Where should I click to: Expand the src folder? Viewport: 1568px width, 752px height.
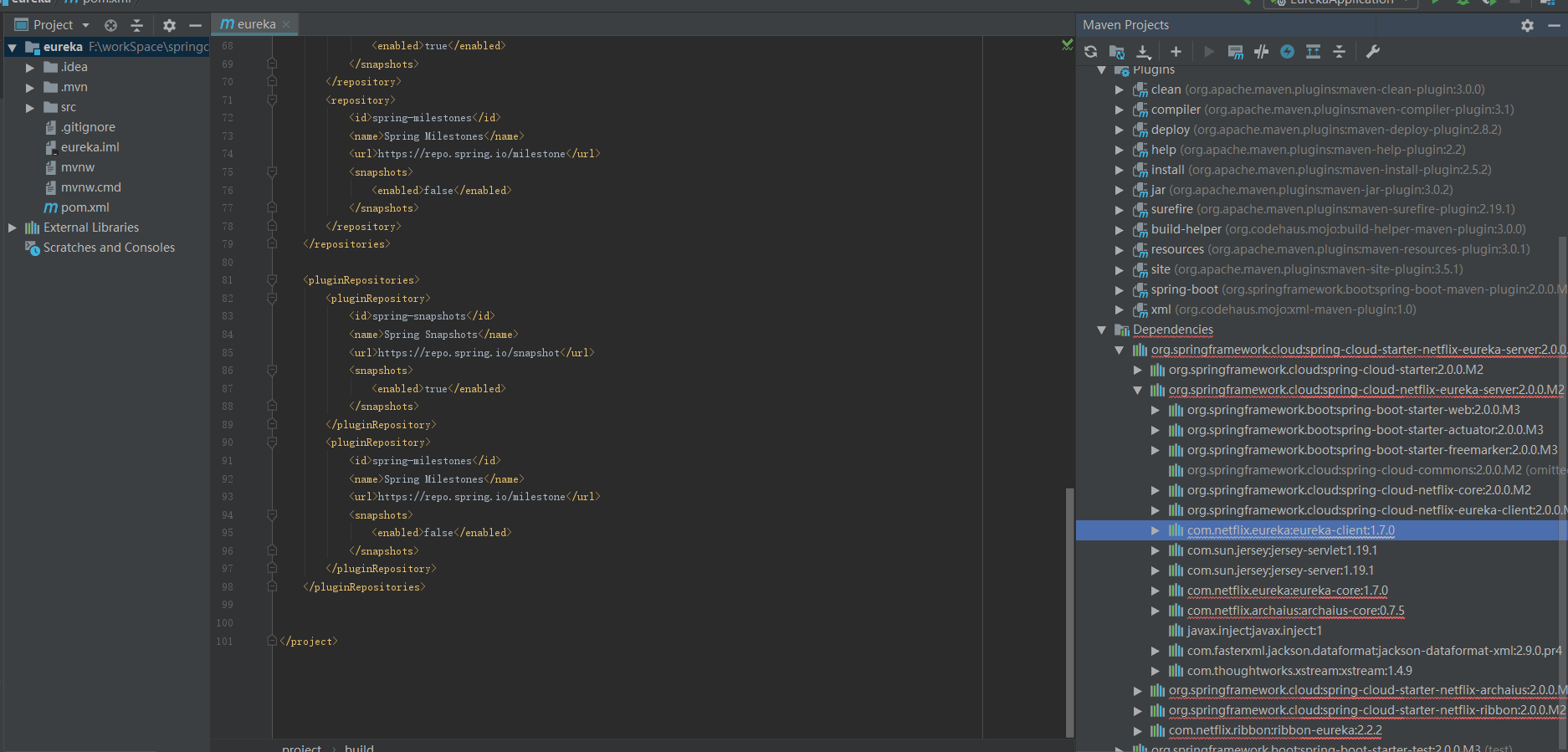[x=30, y=108]
